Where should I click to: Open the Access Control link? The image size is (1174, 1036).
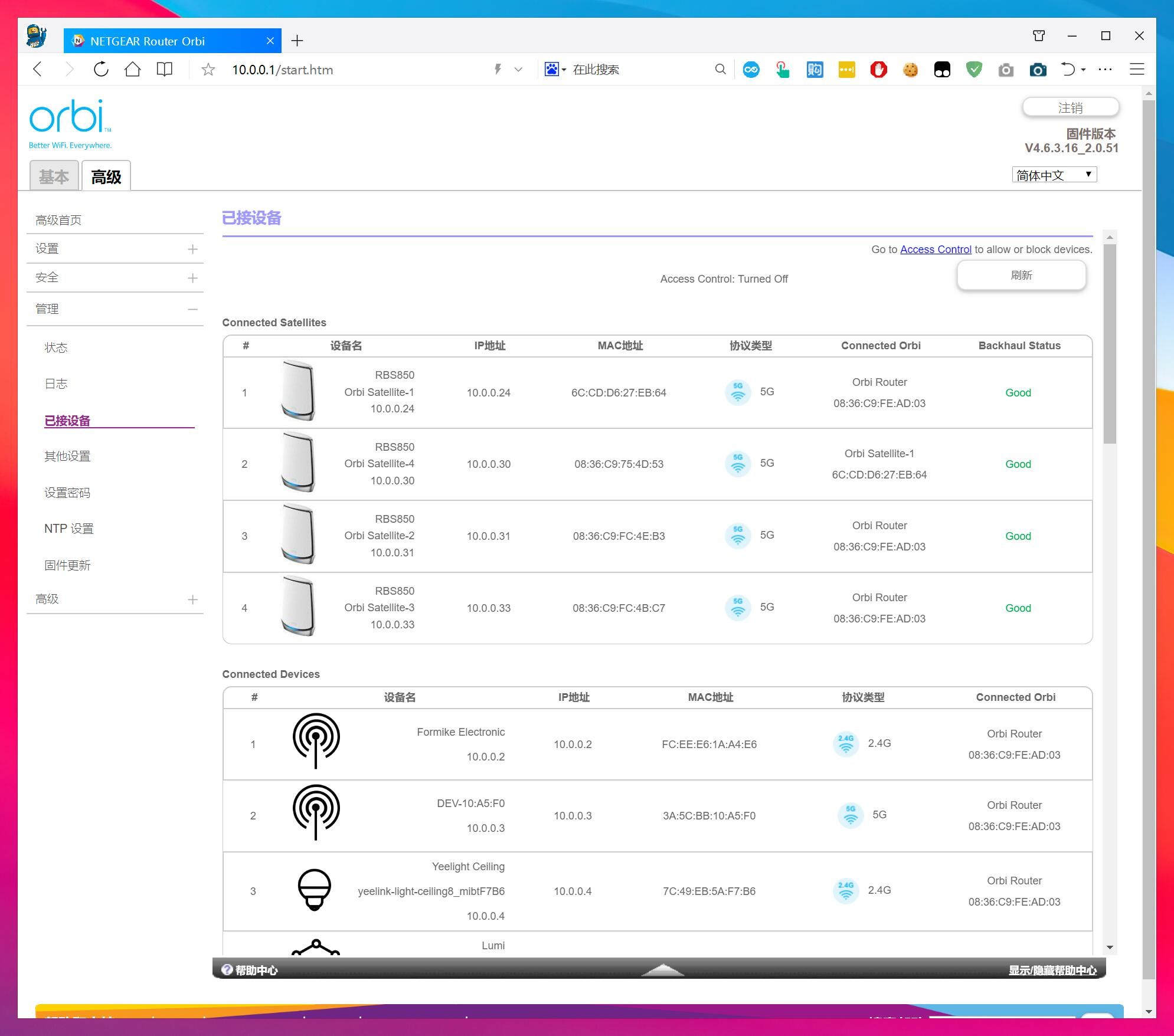pos(935,250)
